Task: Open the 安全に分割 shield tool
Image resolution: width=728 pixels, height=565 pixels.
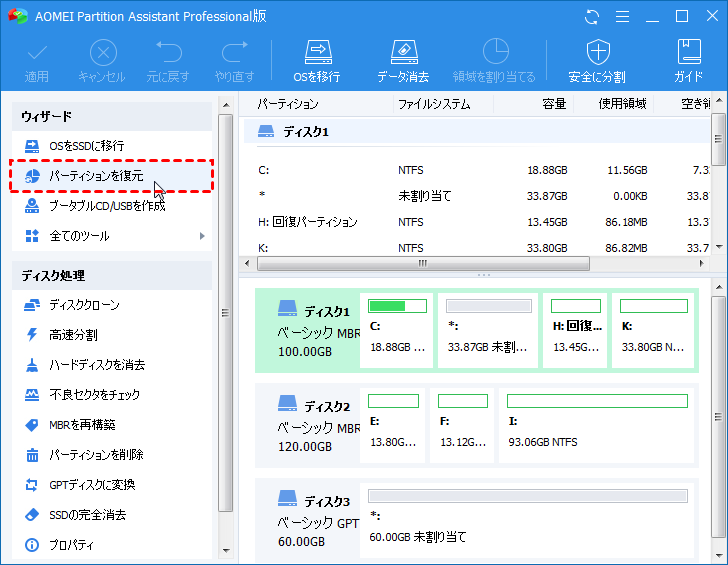Action: 598,62
